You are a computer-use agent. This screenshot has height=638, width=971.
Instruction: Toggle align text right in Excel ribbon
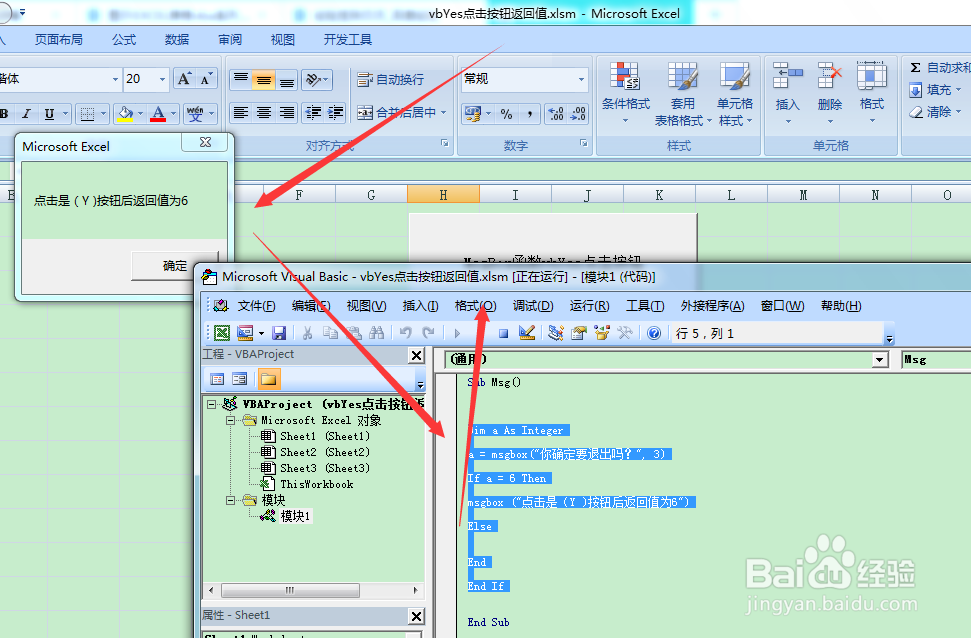[x=287, y=113]
